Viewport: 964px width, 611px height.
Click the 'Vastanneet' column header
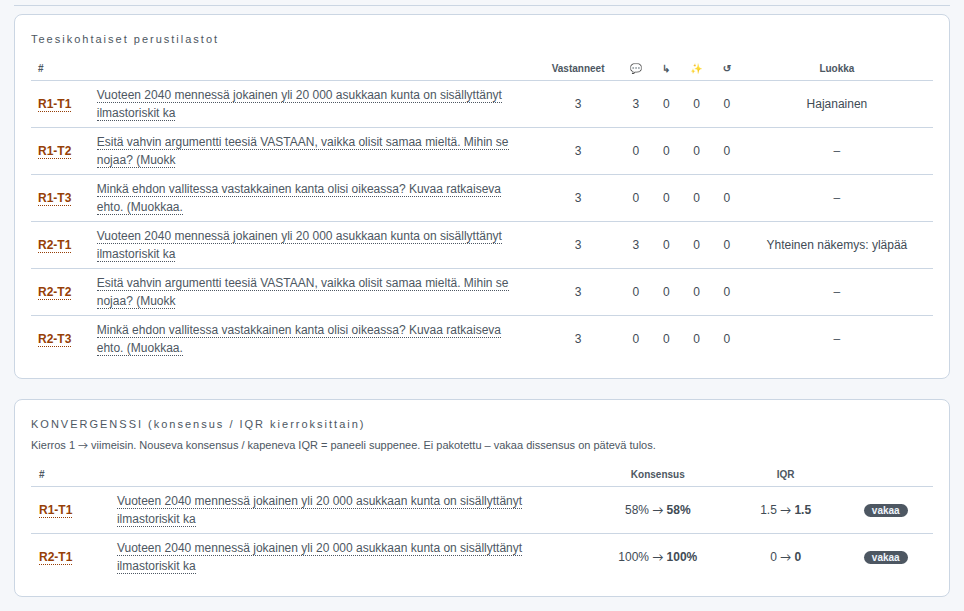pos(578,68)
